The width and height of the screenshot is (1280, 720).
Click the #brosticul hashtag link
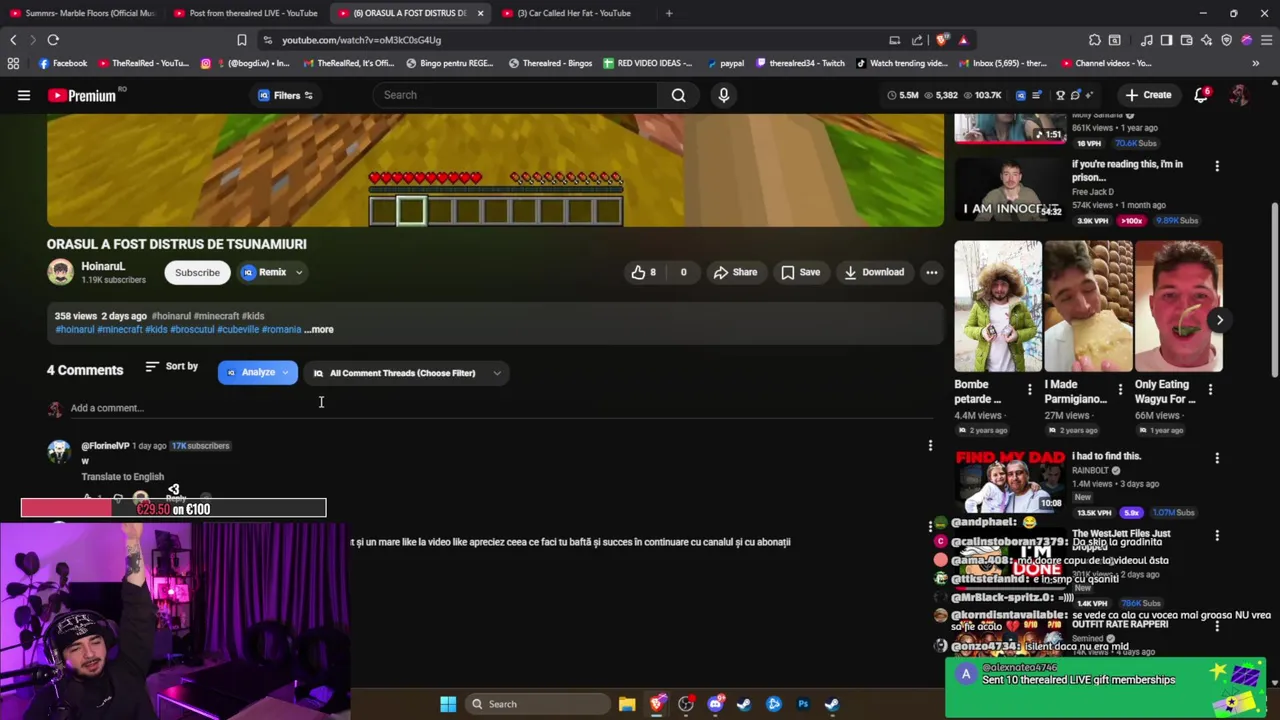click(192, 329)
